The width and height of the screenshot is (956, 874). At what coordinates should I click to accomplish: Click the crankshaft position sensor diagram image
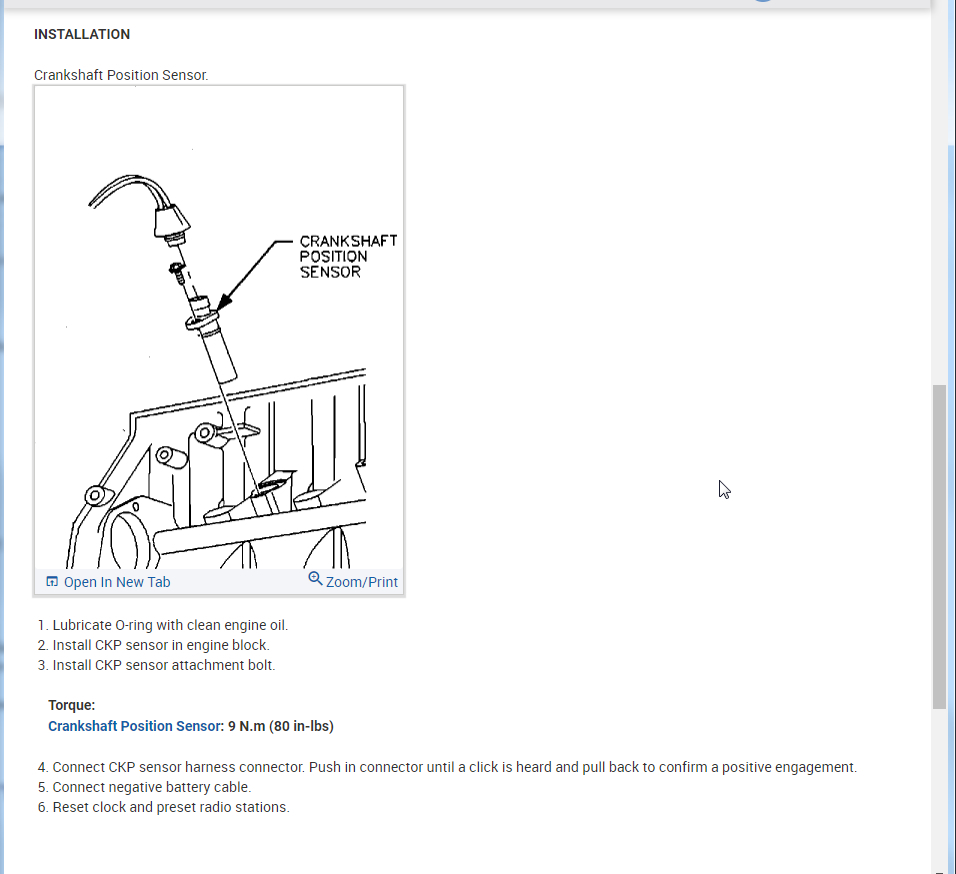click(x=219, y=328)
